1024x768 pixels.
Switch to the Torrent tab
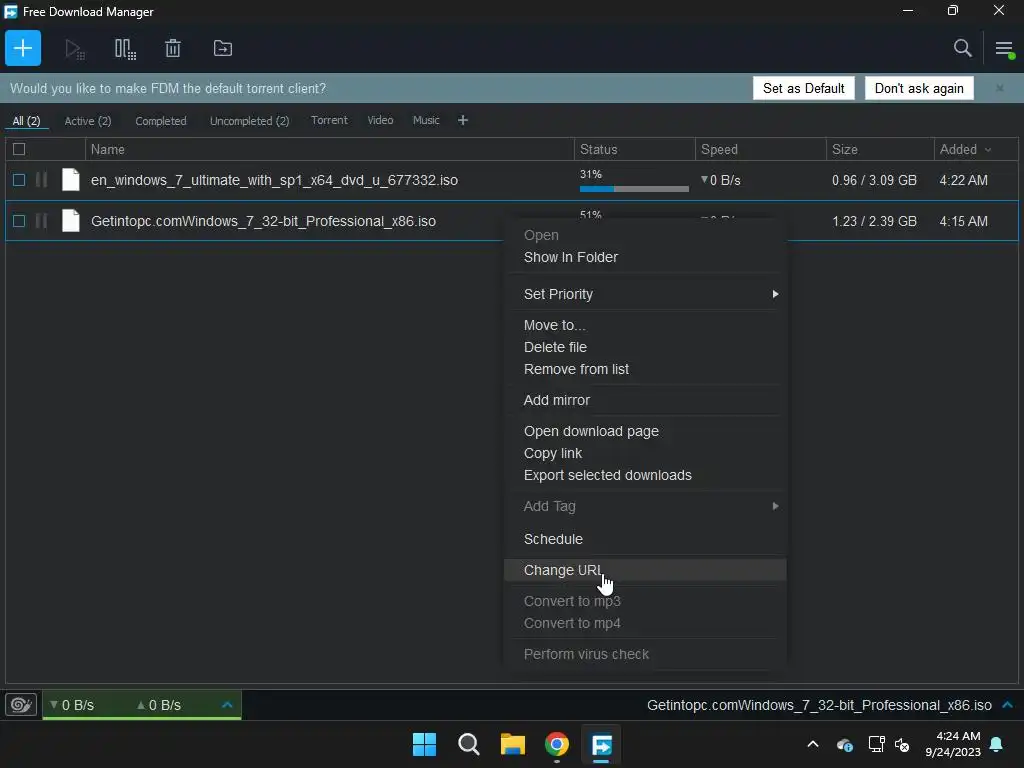coord(329,120)
